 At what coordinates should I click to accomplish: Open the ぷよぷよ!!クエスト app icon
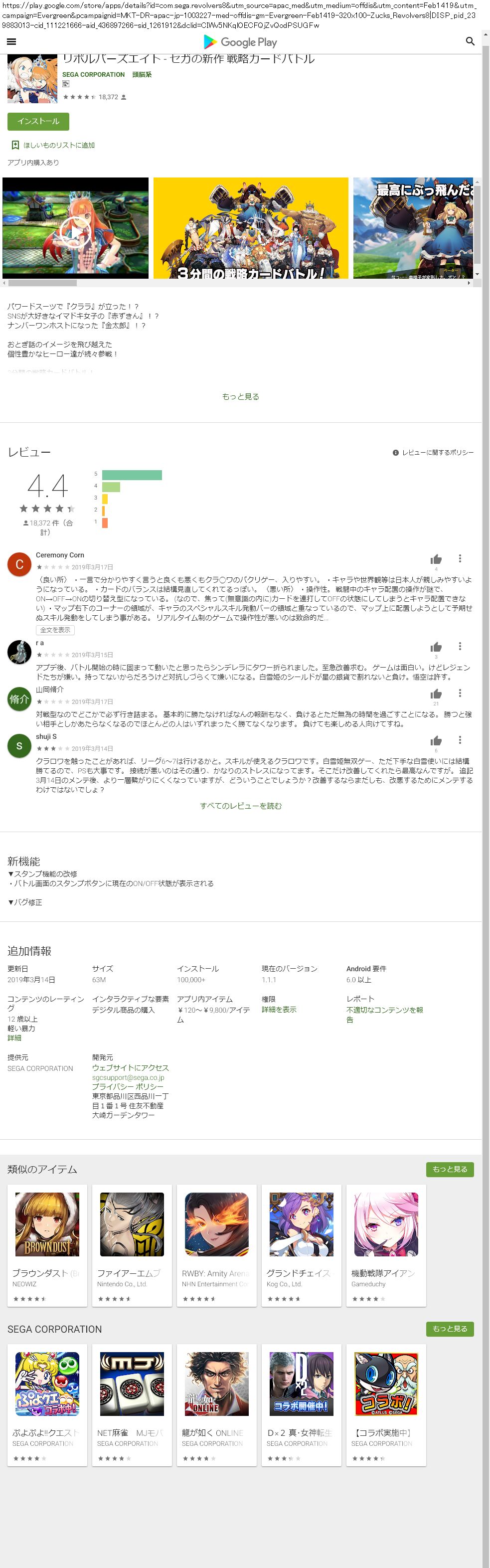[x=47, y=1384]
